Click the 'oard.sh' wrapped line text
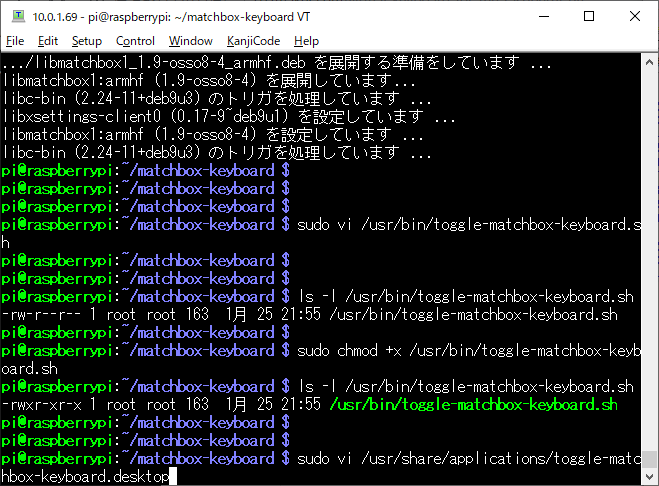 pyautogui.click(x=29, y=369)
